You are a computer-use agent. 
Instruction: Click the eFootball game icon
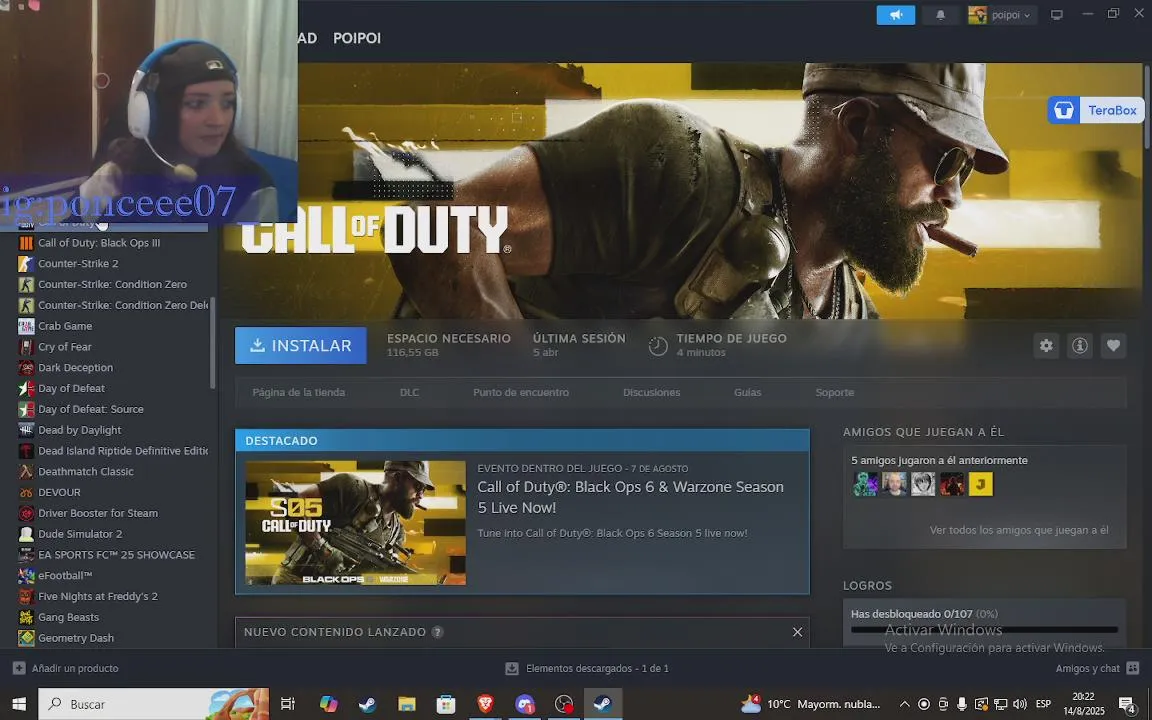pos(26,575)
